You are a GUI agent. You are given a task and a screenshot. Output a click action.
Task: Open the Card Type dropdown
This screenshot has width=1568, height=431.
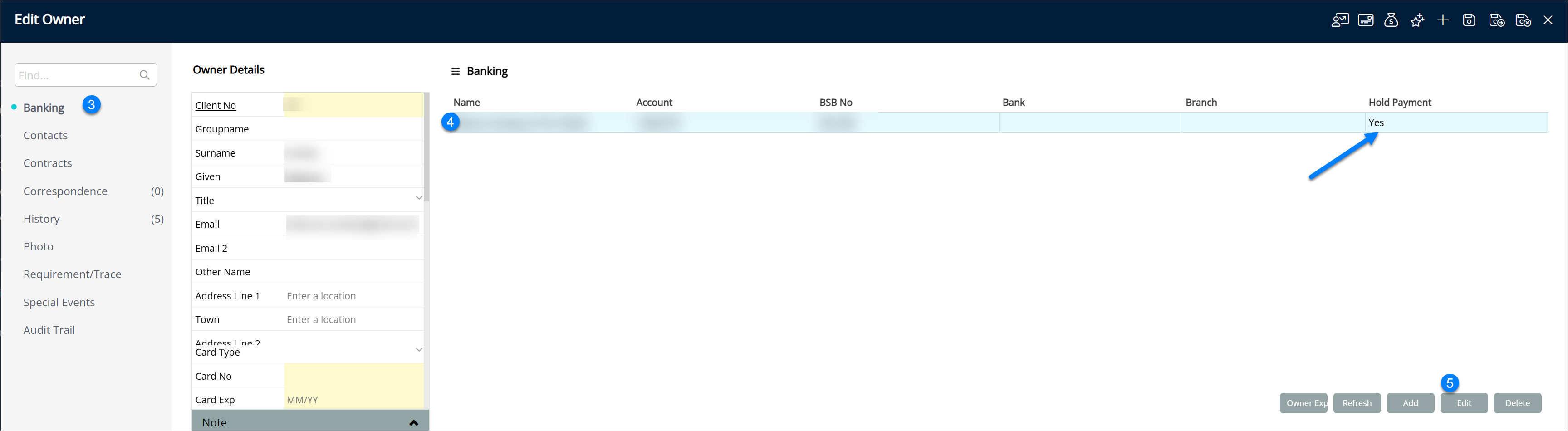(x=419, y=349)
